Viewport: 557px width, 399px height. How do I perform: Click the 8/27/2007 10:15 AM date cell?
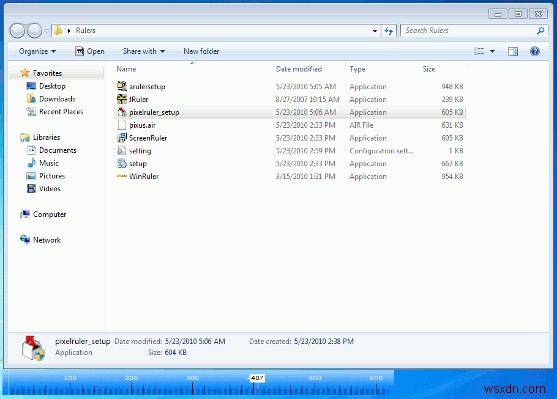pyautogui.click(x=307, y=99)
